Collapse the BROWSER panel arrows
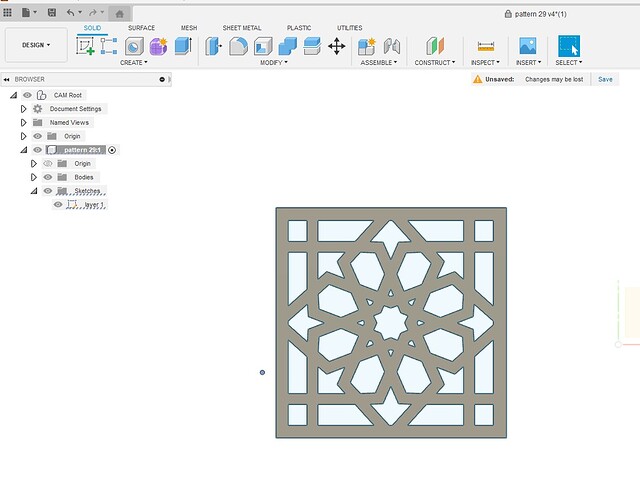The height and width of the screenshot is (500, 640). (x=7, y=79)
